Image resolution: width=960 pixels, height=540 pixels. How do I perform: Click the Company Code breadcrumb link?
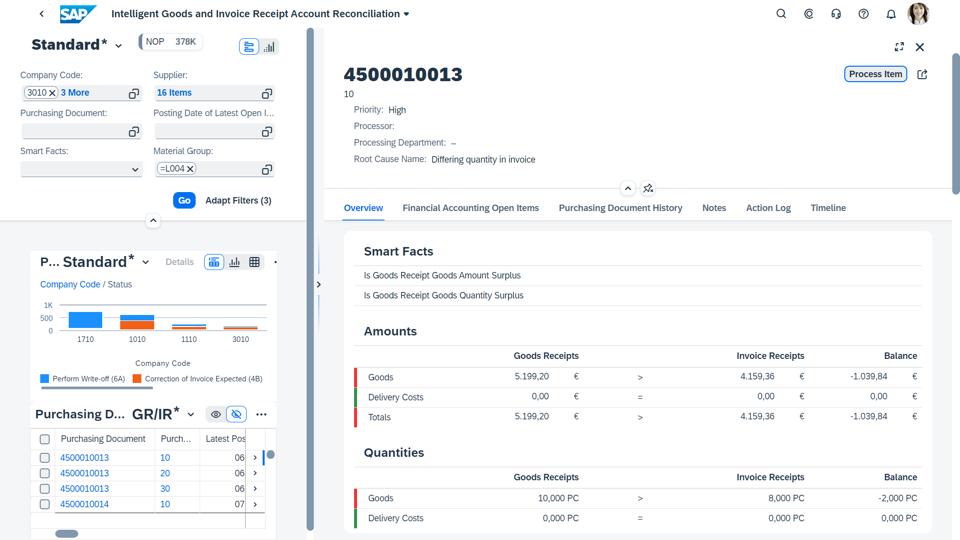(x=70, y=284)
